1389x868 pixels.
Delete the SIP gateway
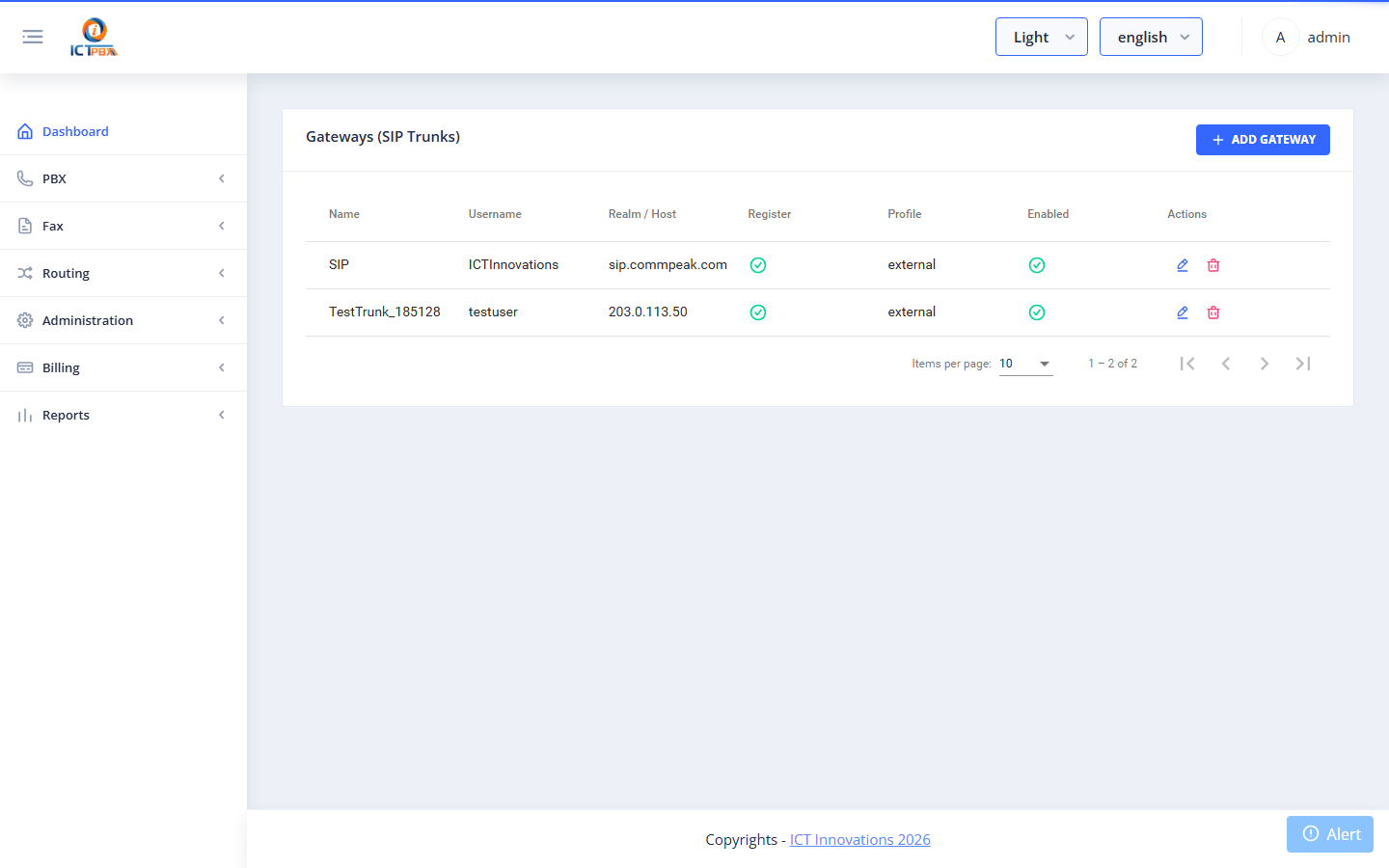tap(1213, 265)
